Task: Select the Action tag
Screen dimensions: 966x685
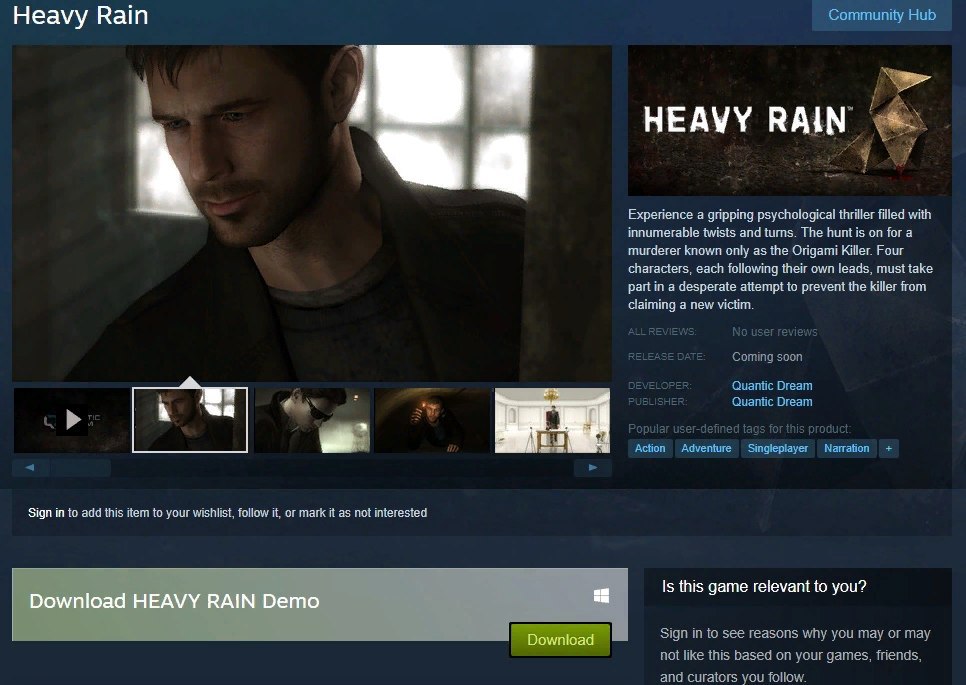Action: (x=650, y=448)
